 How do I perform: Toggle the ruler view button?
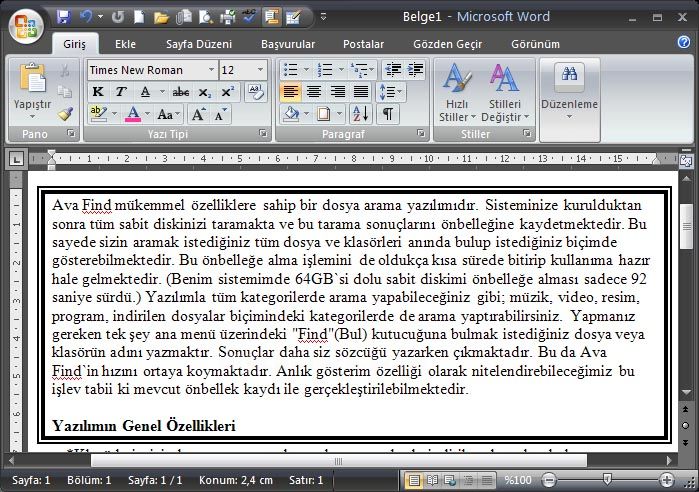686,161
